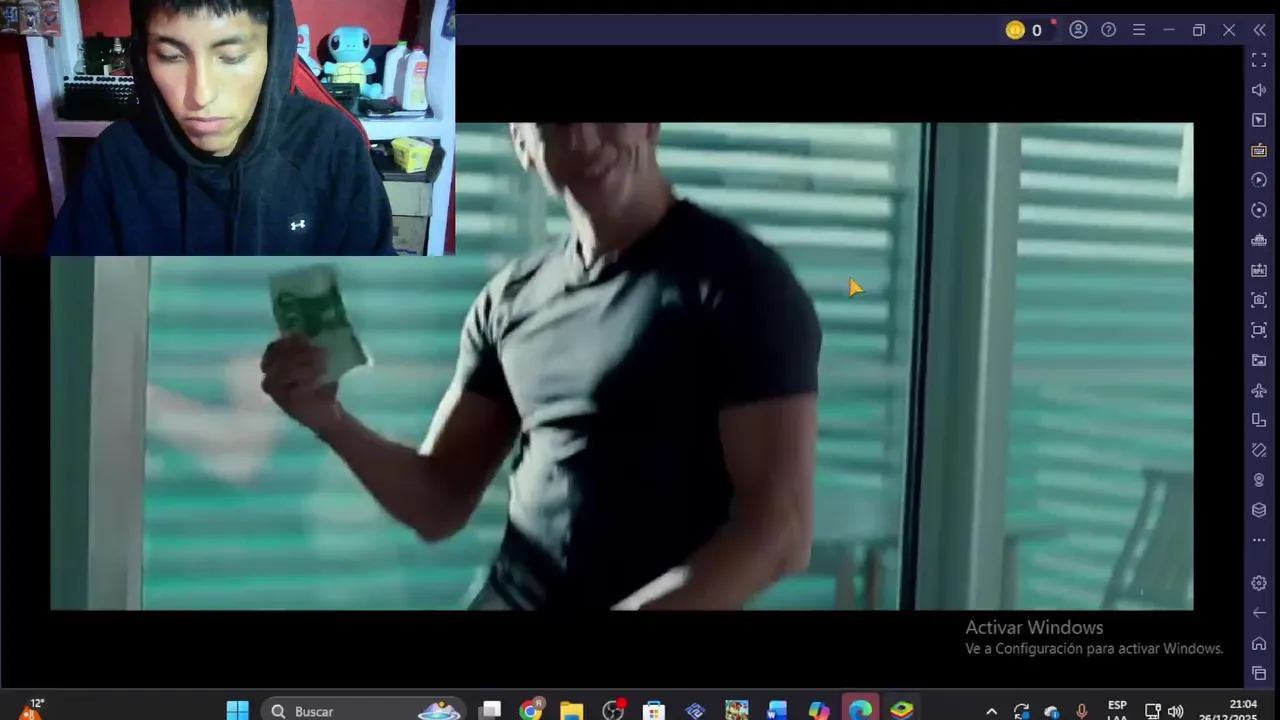Switch to Microsoft Edge in taskbar
The width and height of the screenshot is (1280, 720).
[860, 711]
